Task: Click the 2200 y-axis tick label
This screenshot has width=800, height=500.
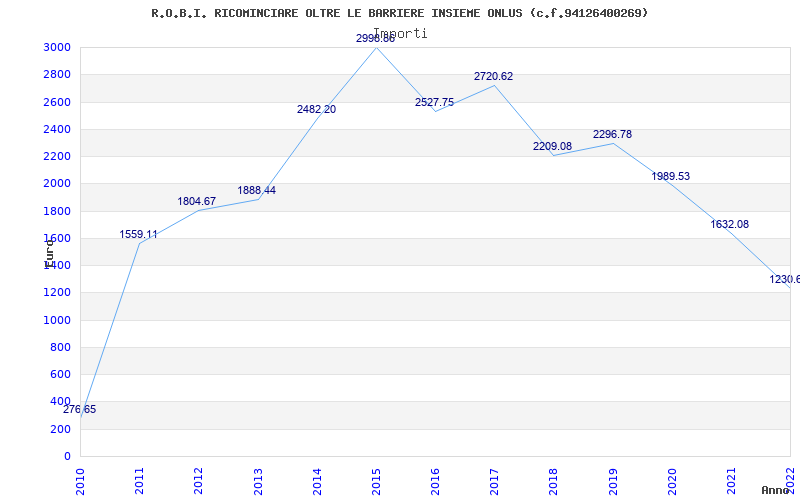Action: 58,156
